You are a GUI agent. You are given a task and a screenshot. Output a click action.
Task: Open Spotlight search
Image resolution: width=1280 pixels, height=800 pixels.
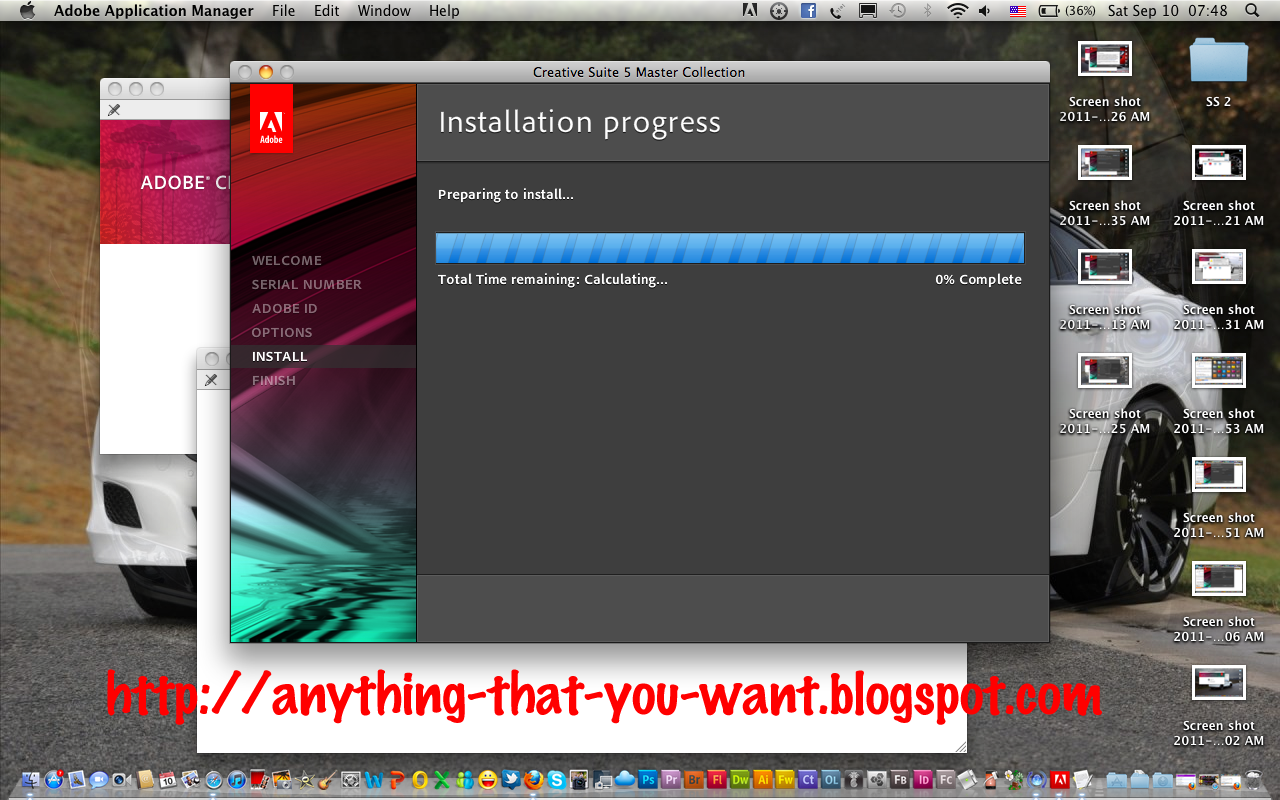click(1253, 11)
